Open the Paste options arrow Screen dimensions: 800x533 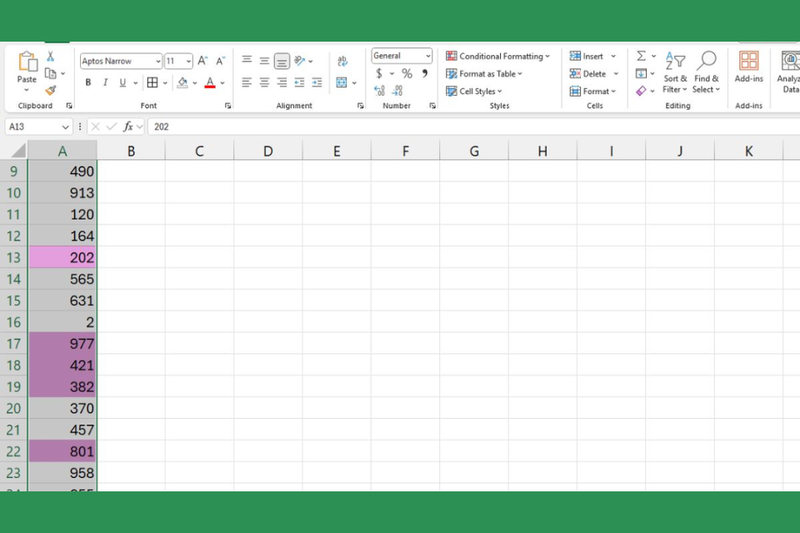pyautogui.click(x=27, y=90)
